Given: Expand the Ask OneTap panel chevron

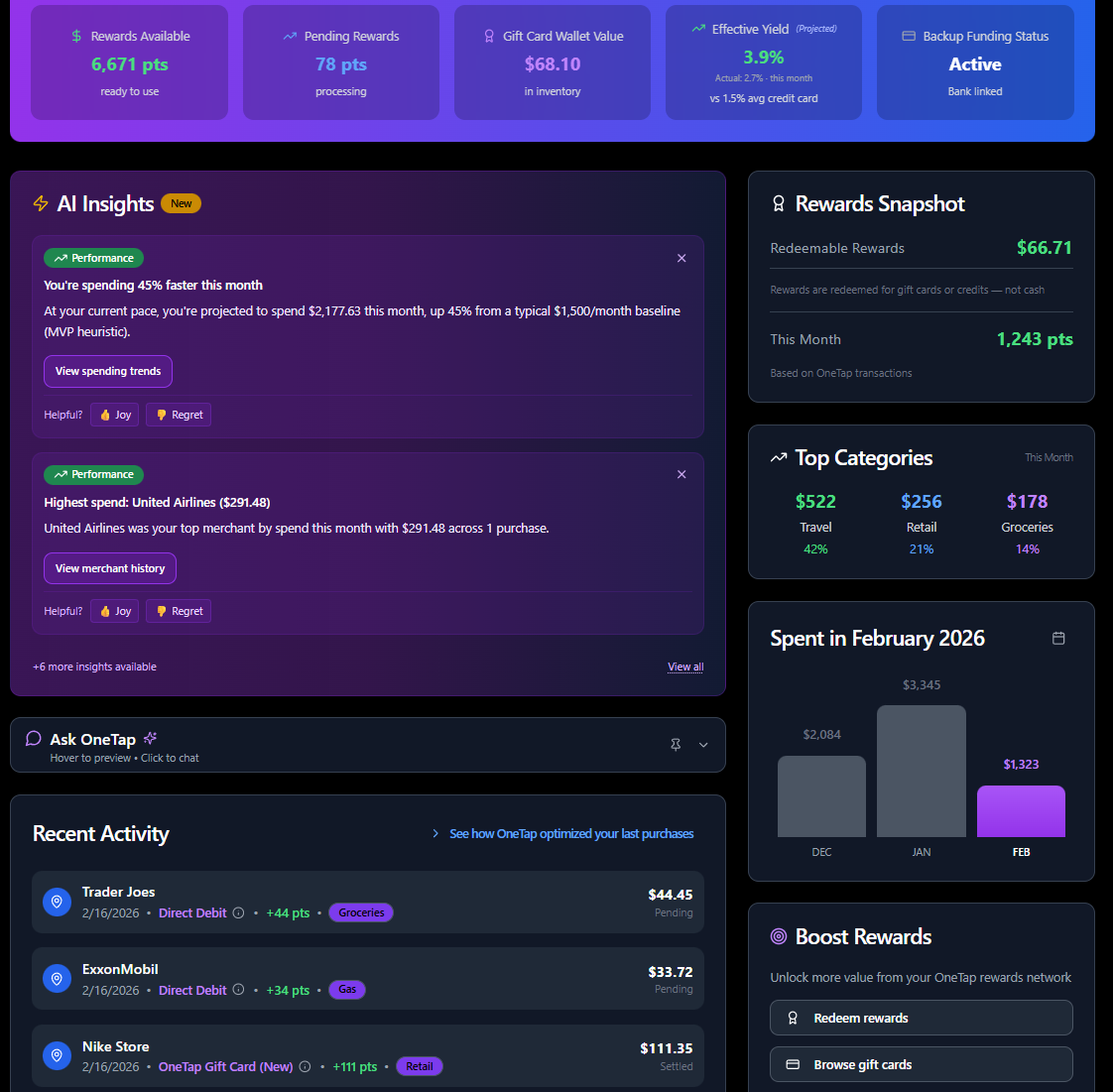Looking at the screenshot, I should click(x=703, y=744).
